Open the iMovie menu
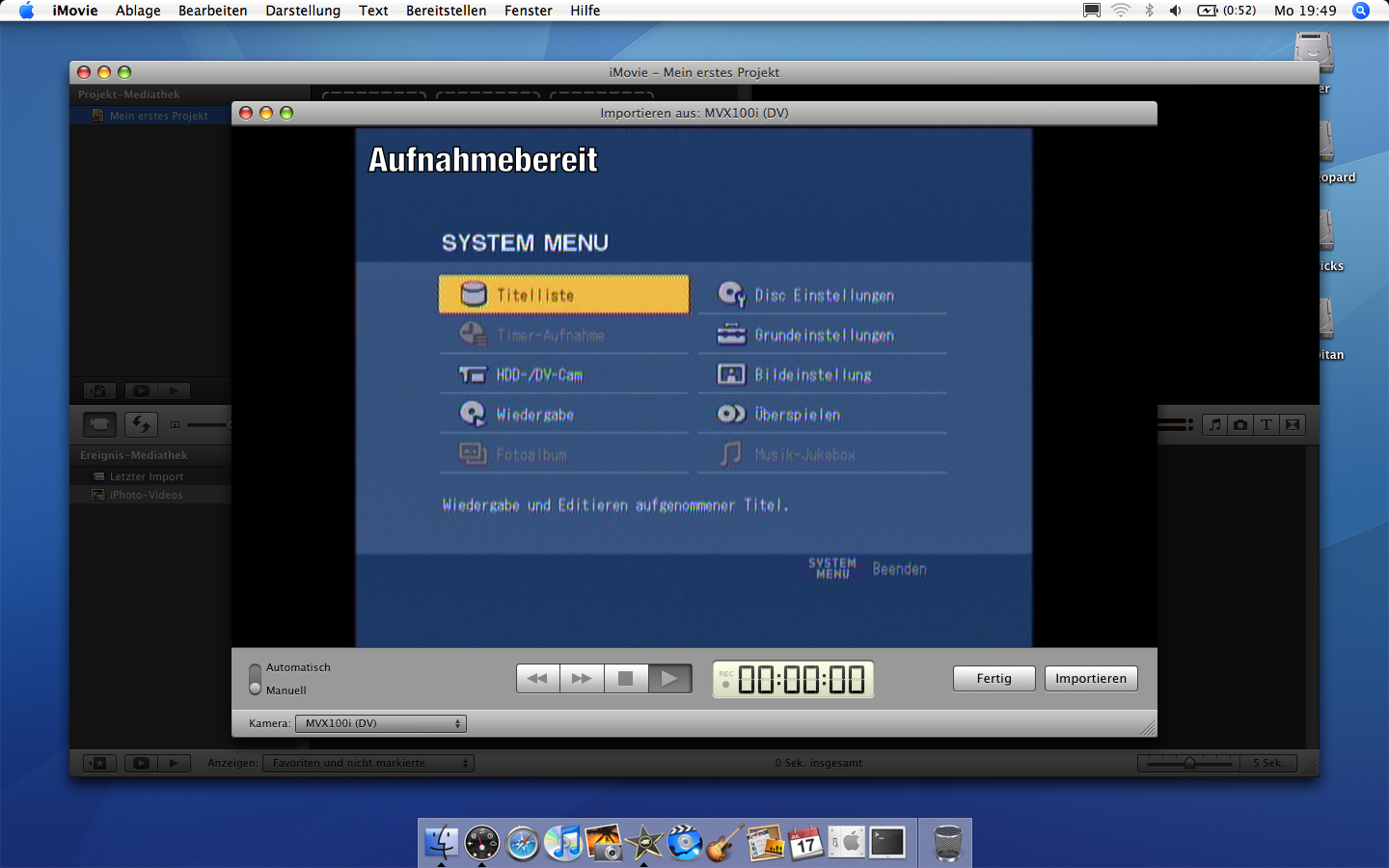This screenshot has height=868, width=1389. [x=75, y=11]
